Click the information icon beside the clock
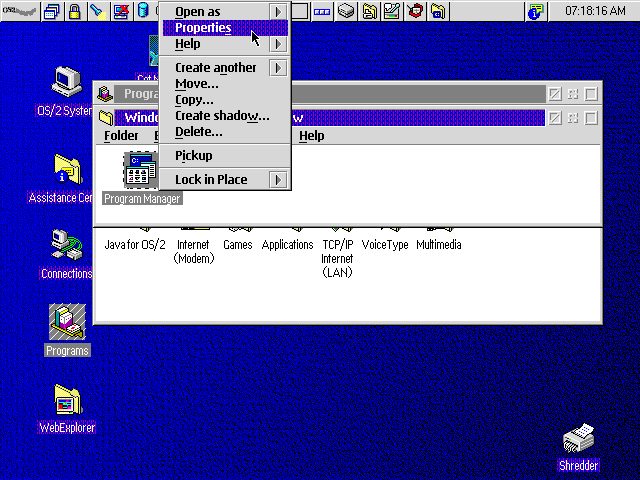Screen dimensions: 640x480 click(536, 11)
